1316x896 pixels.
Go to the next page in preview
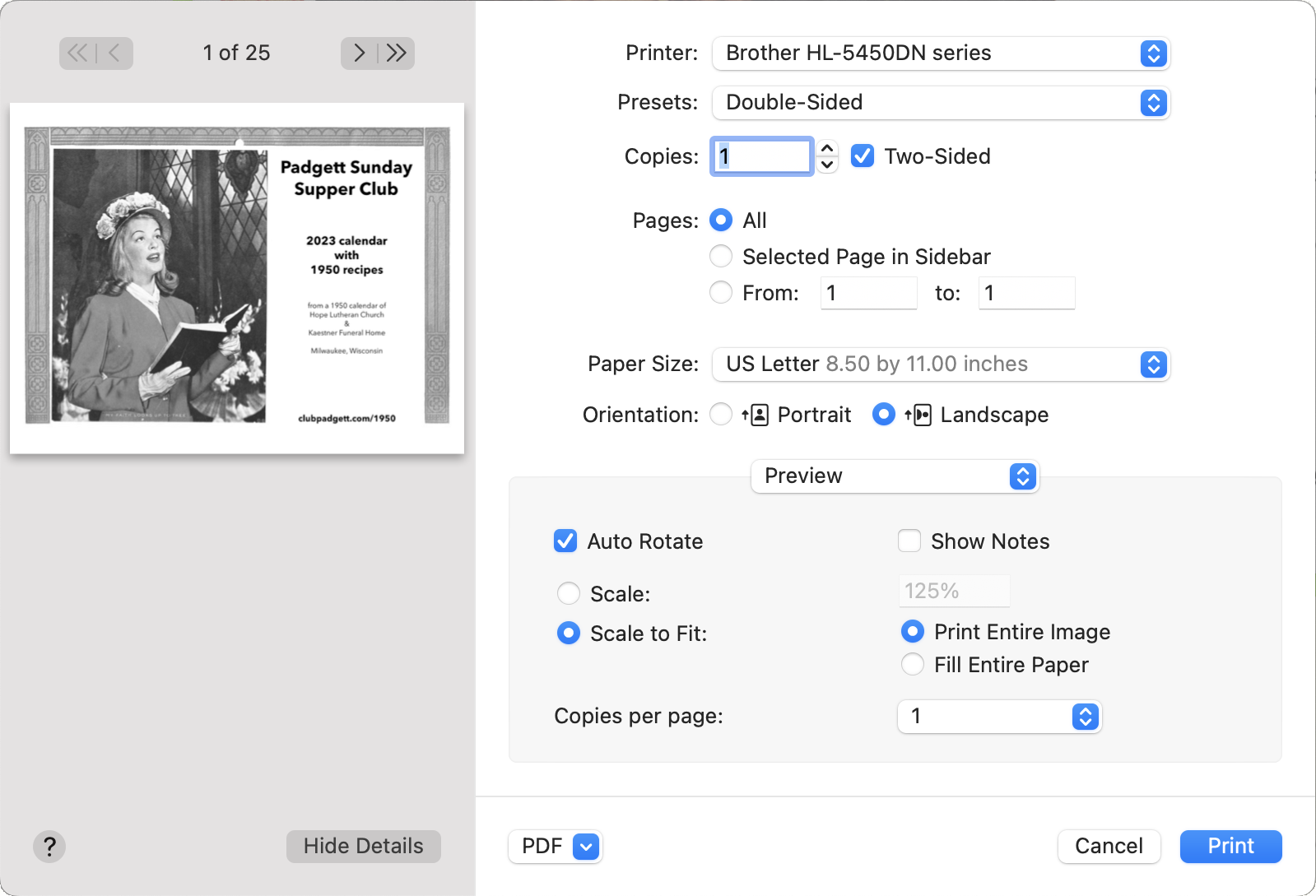[359, 53]
